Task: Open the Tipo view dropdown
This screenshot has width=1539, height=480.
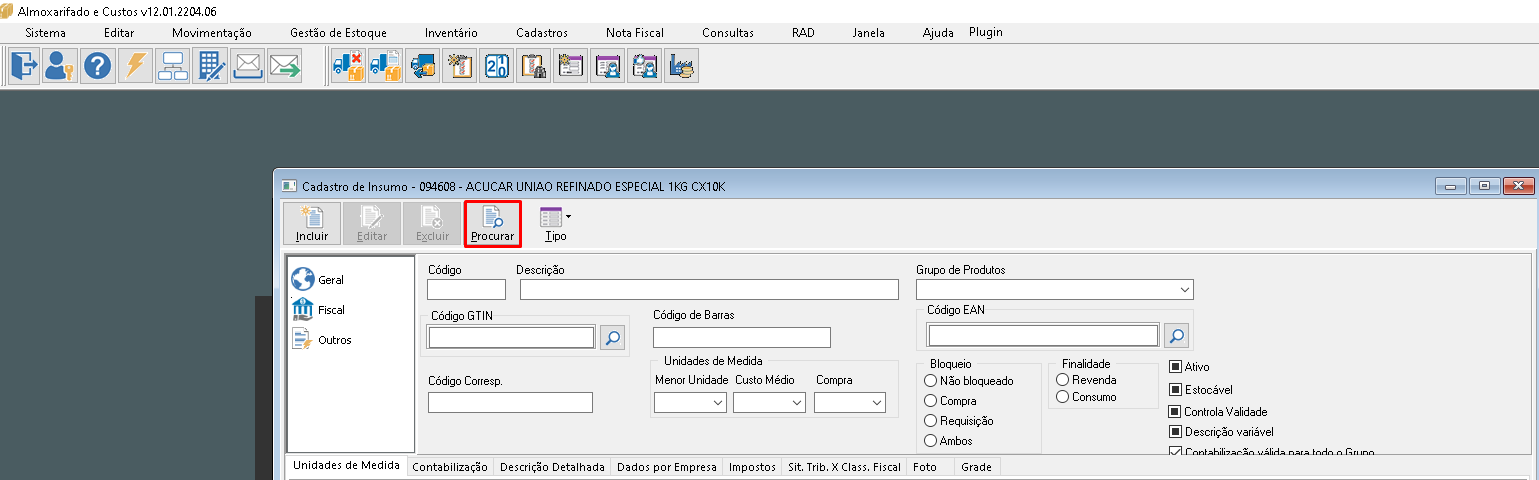Action: (556, 224)
